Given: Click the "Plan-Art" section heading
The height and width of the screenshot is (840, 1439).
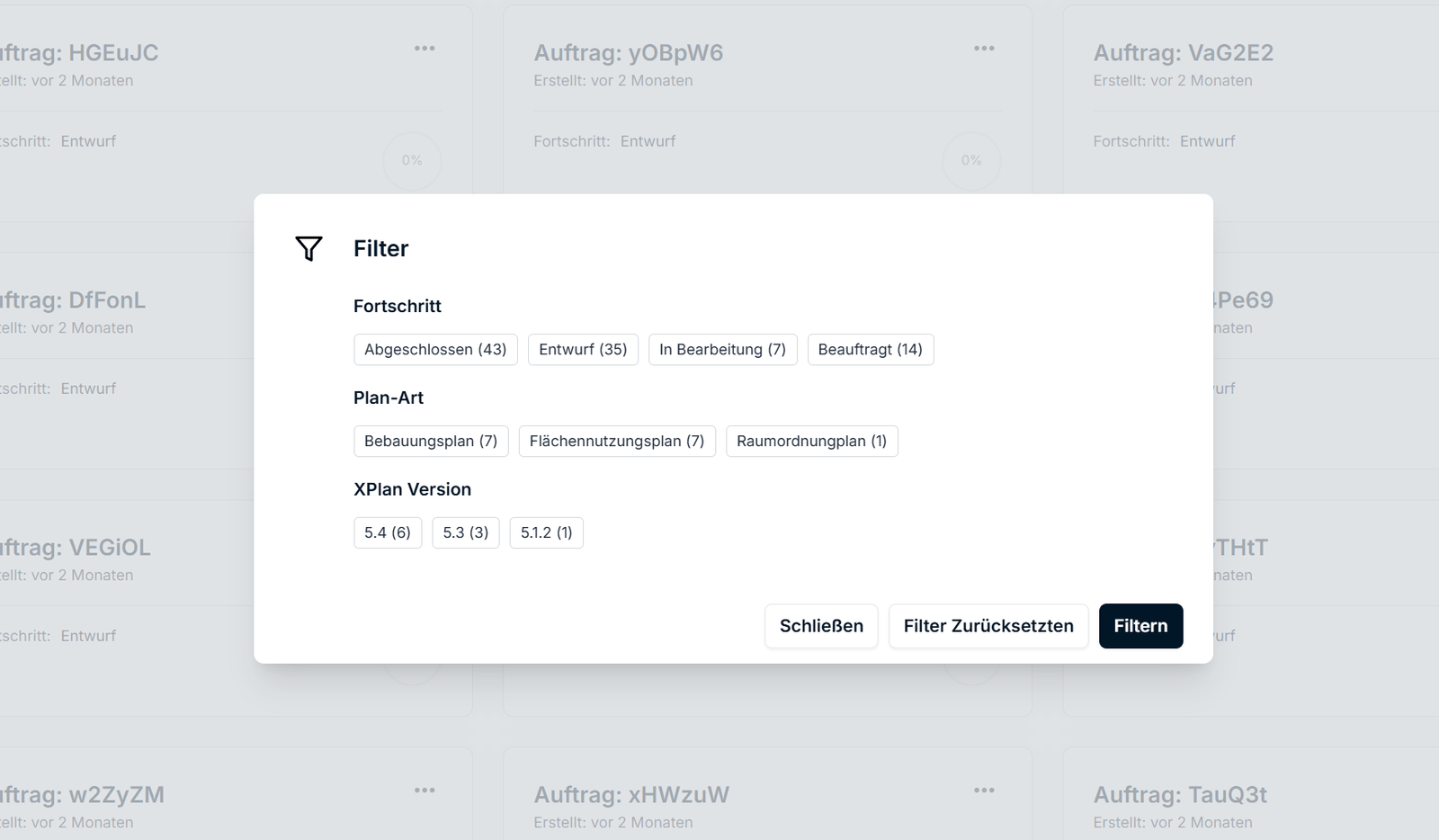Looking at the screenshot, I should point(389,398).
